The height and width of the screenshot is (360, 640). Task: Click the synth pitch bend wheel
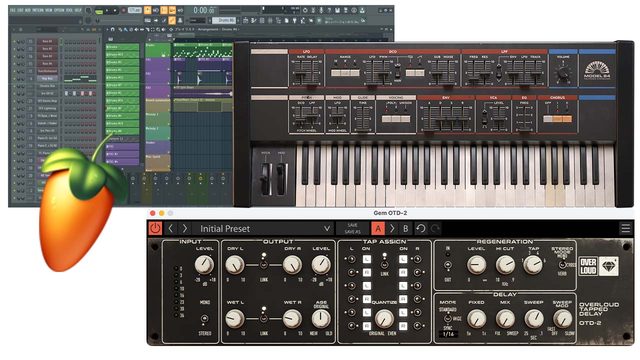pyautogui.click(x=266, y=178)
